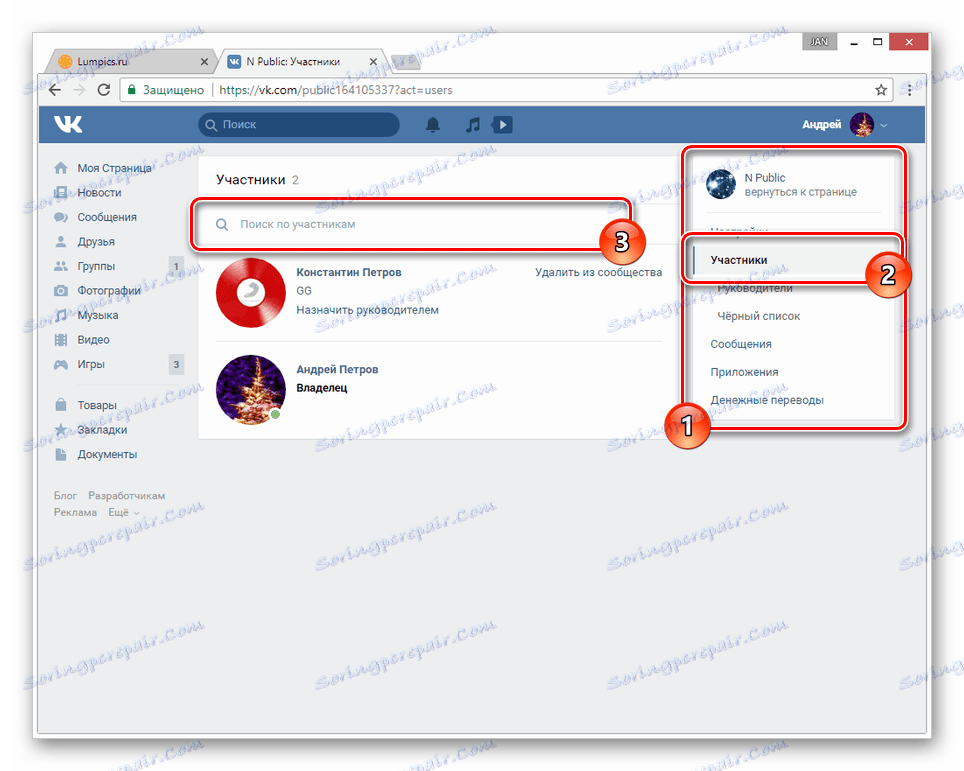Click the Андрей username in header
Screen dimensions: 964x771
(x=821, y=125)
